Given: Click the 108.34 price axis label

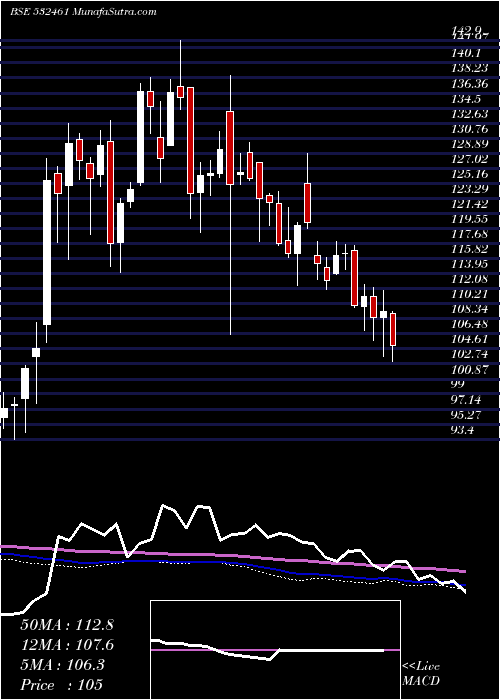Looking at the screenshot, I should pos(468,309).
